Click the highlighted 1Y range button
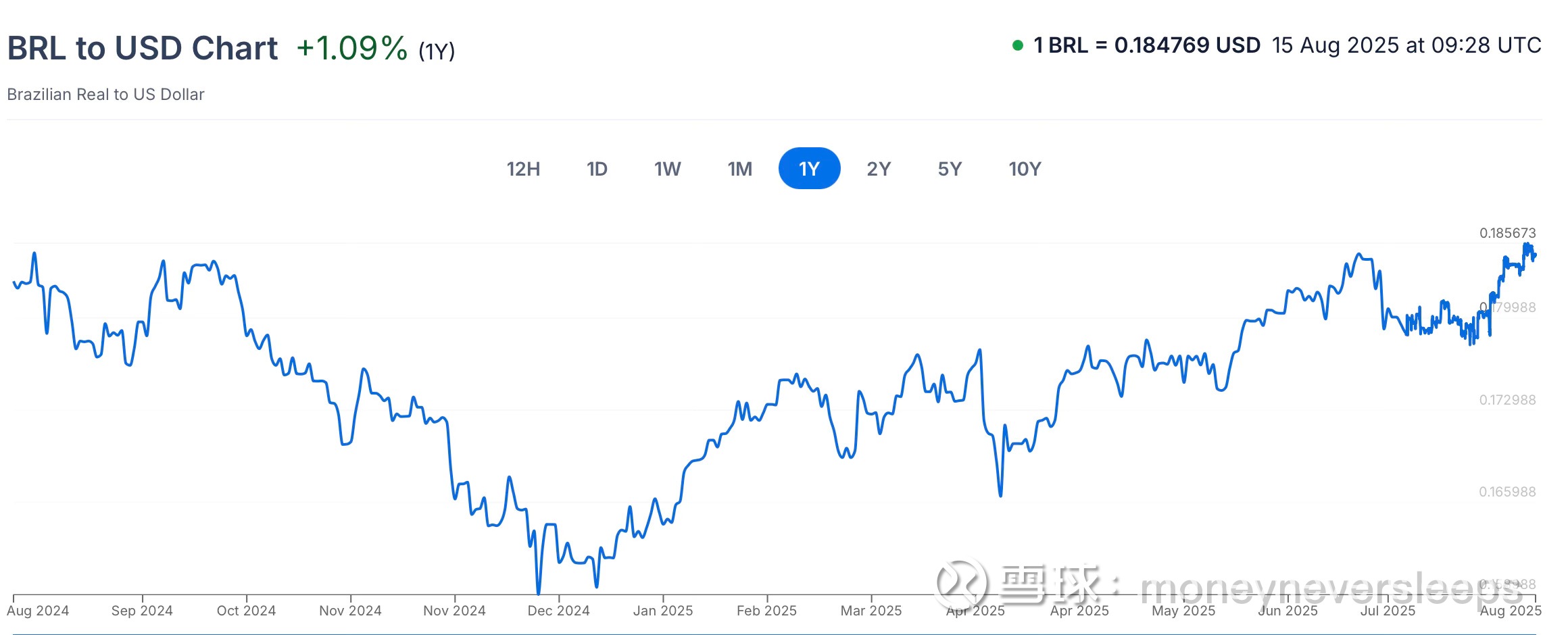The width and height of the screenshot is (1568, 635). click(x=809, y=169)
